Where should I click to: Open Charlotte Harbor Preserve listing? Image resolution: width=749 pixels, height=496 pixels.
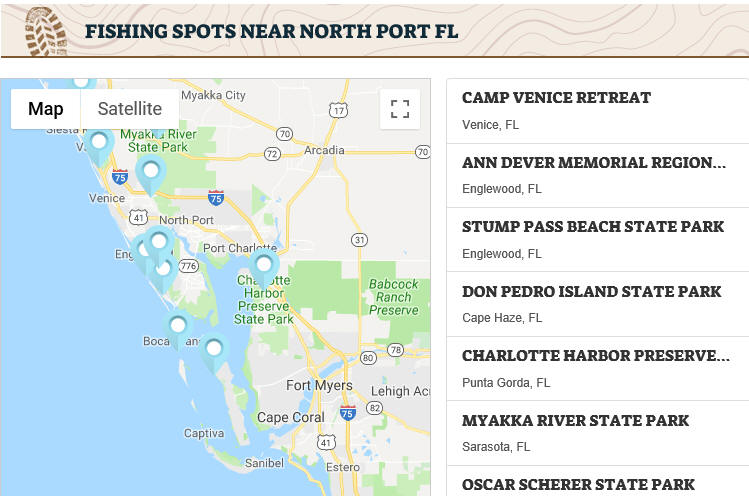598,369
